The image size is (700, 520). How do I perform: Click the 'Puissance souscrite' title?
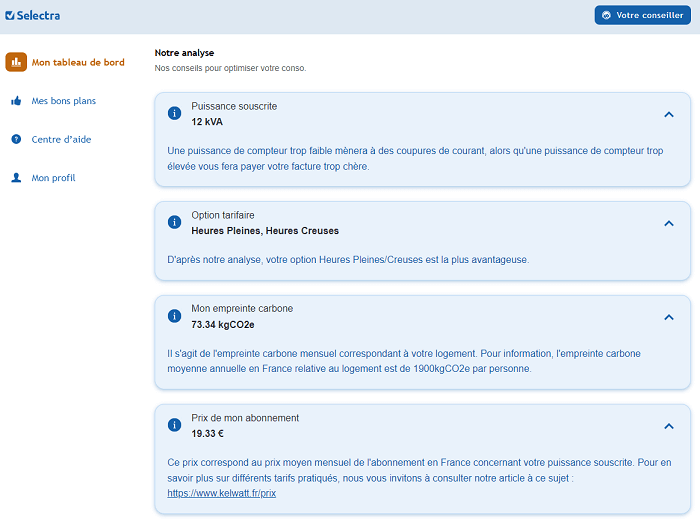pos(234,106)
